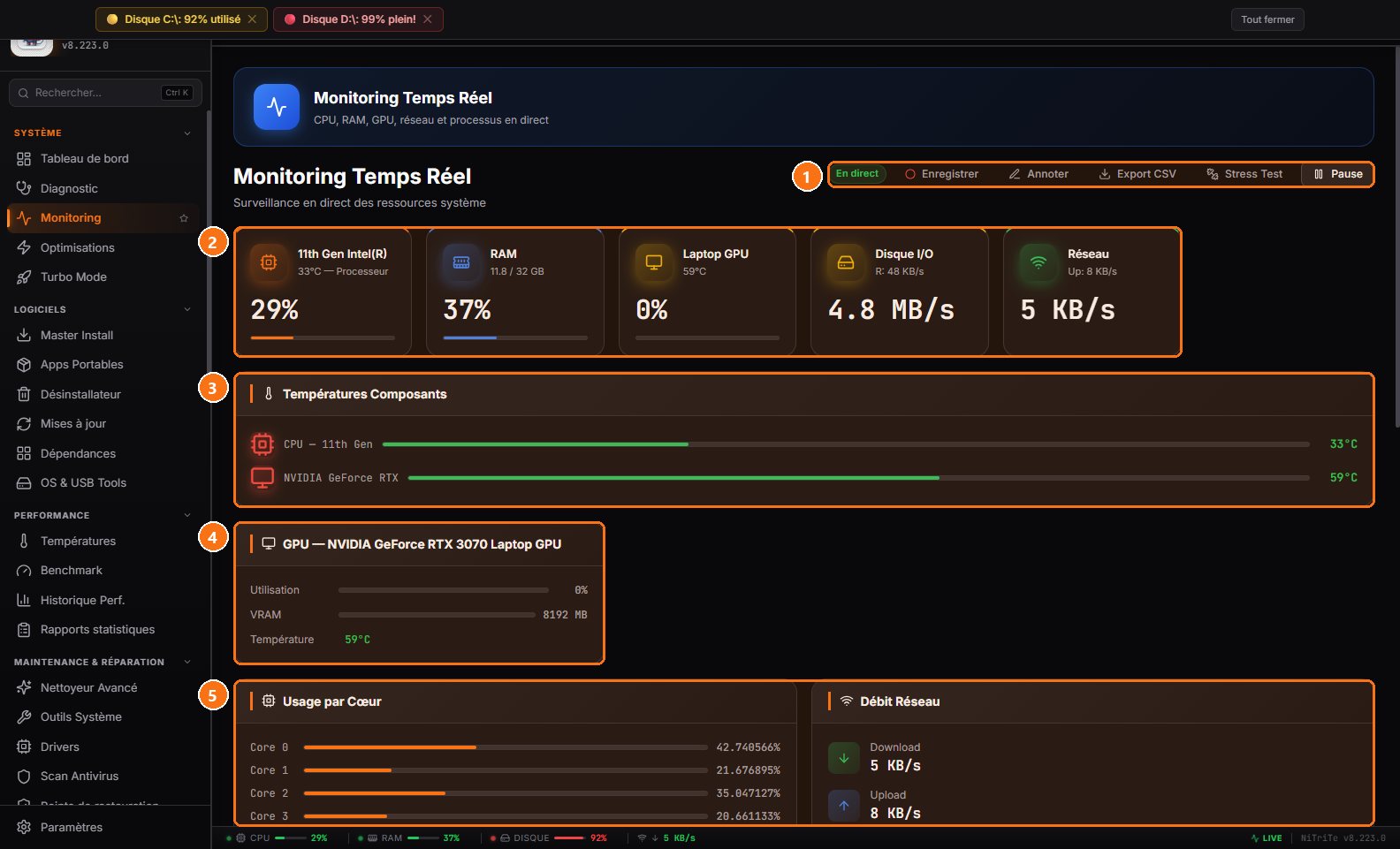The height and width of the screenshot is (849, 1400).
Task: Collapse MAINTENANCE & RÉPARATION section chevron
Action: click(187, 663)
